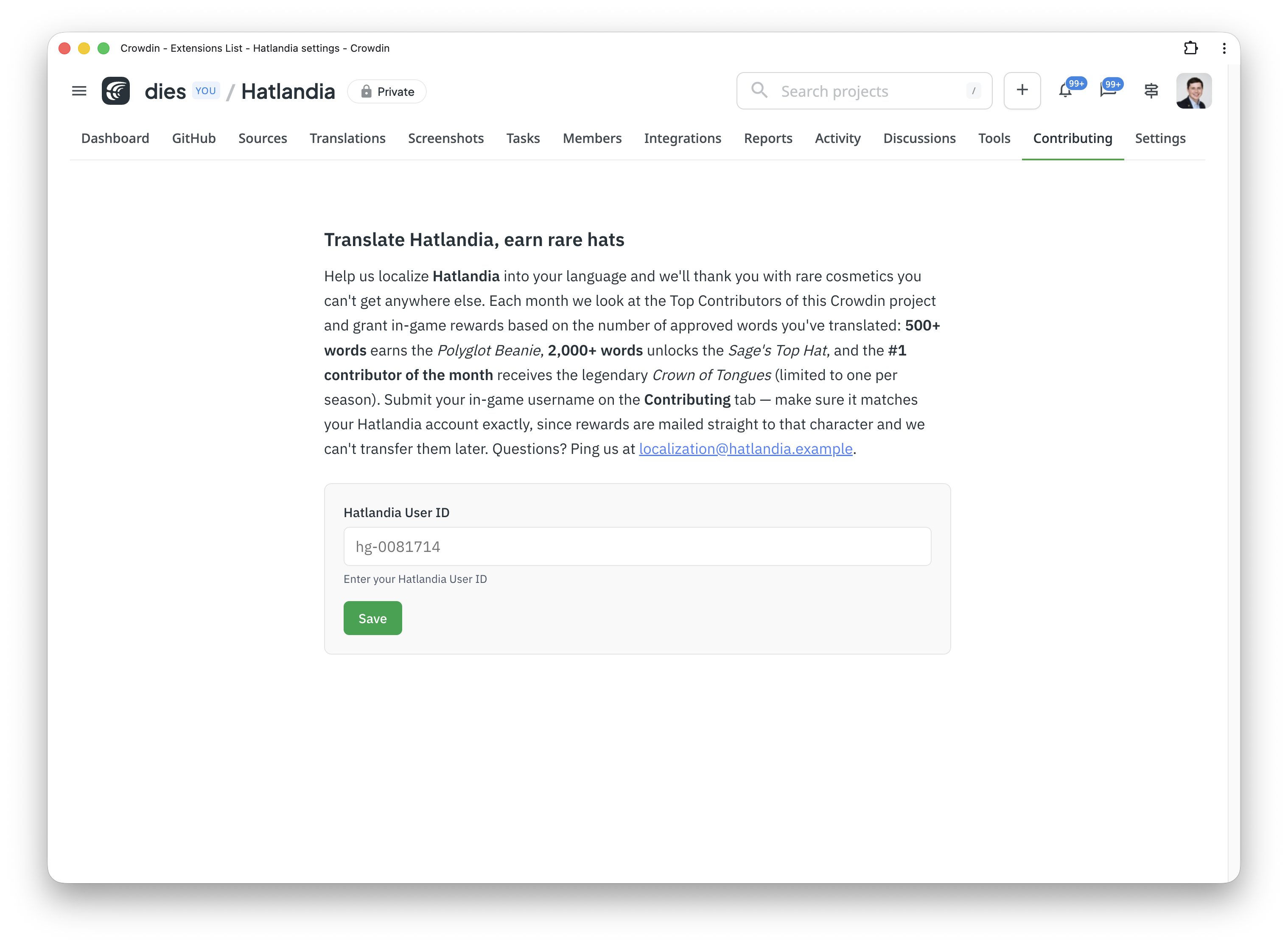Go to the Screenshots tab
This screenshot has width=1288, height=946.
[x=445, y=138]
